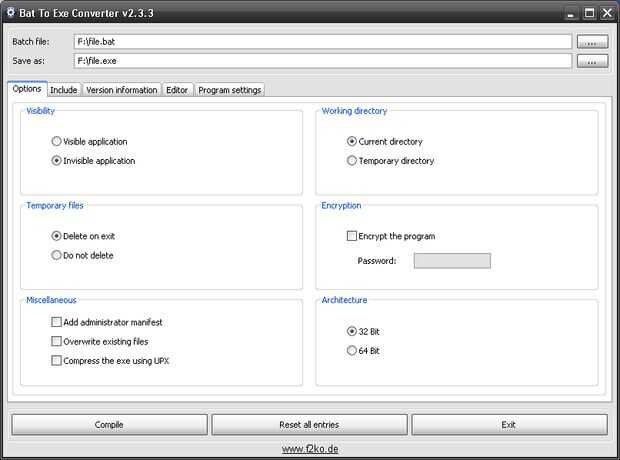Select Invisible application option

[x=57, y=160]
